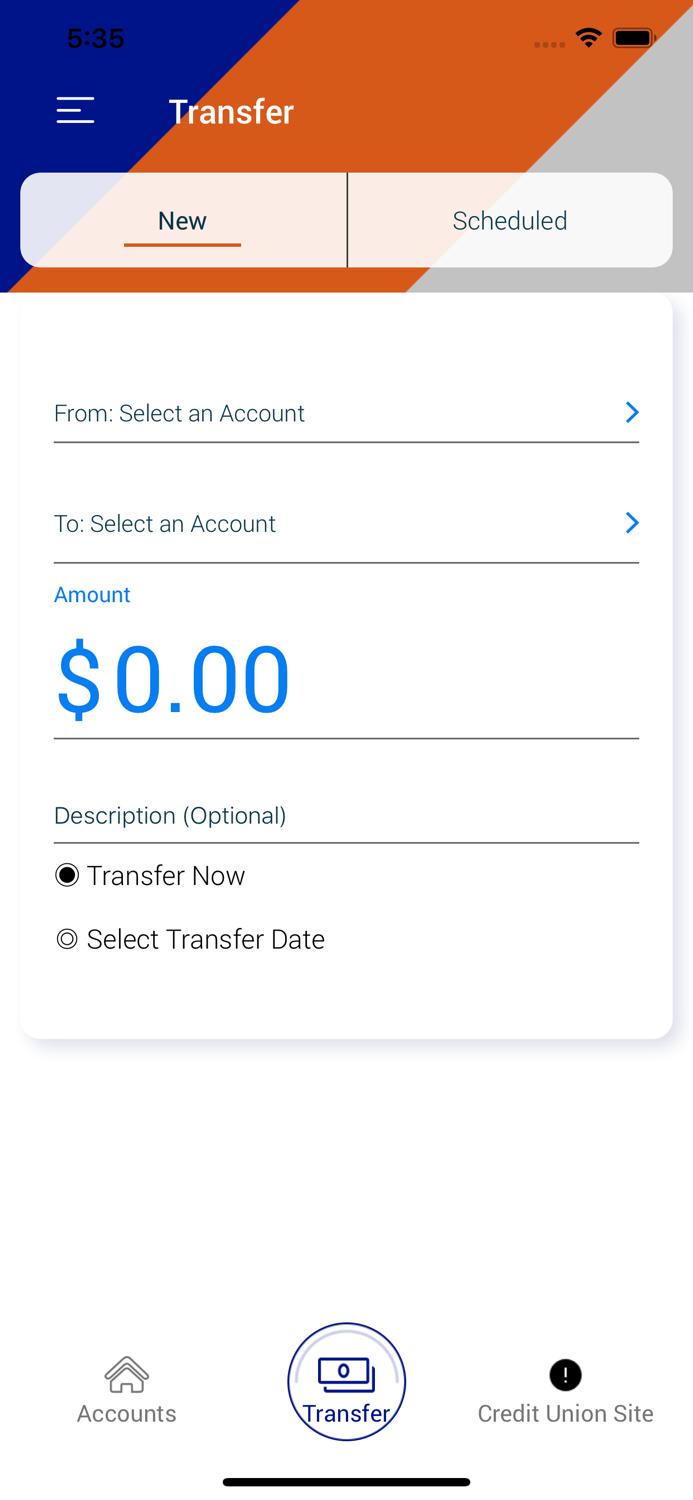Select the Transfer Now radio button
693x1500 pixels.
click(67, 876)
